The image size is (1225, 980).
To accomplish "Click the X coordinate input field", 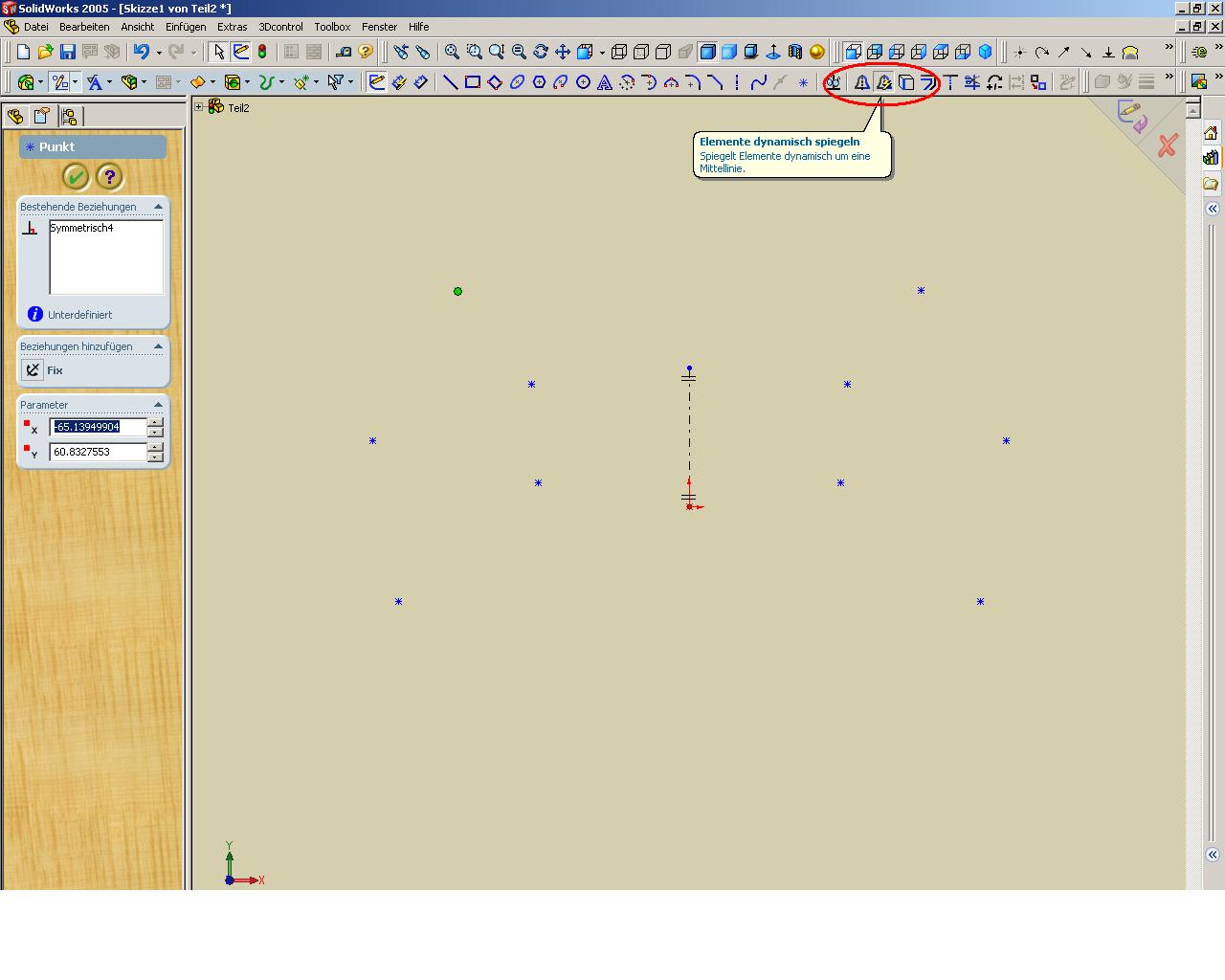I will pos(99,427).
